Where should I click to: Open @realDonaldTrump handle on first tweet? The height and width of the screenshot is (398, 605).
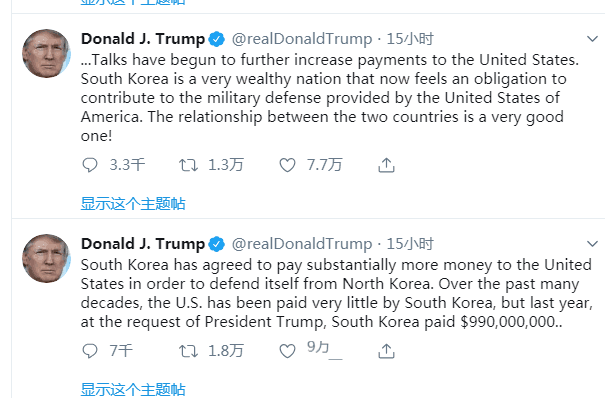click(x=302, y=39)
